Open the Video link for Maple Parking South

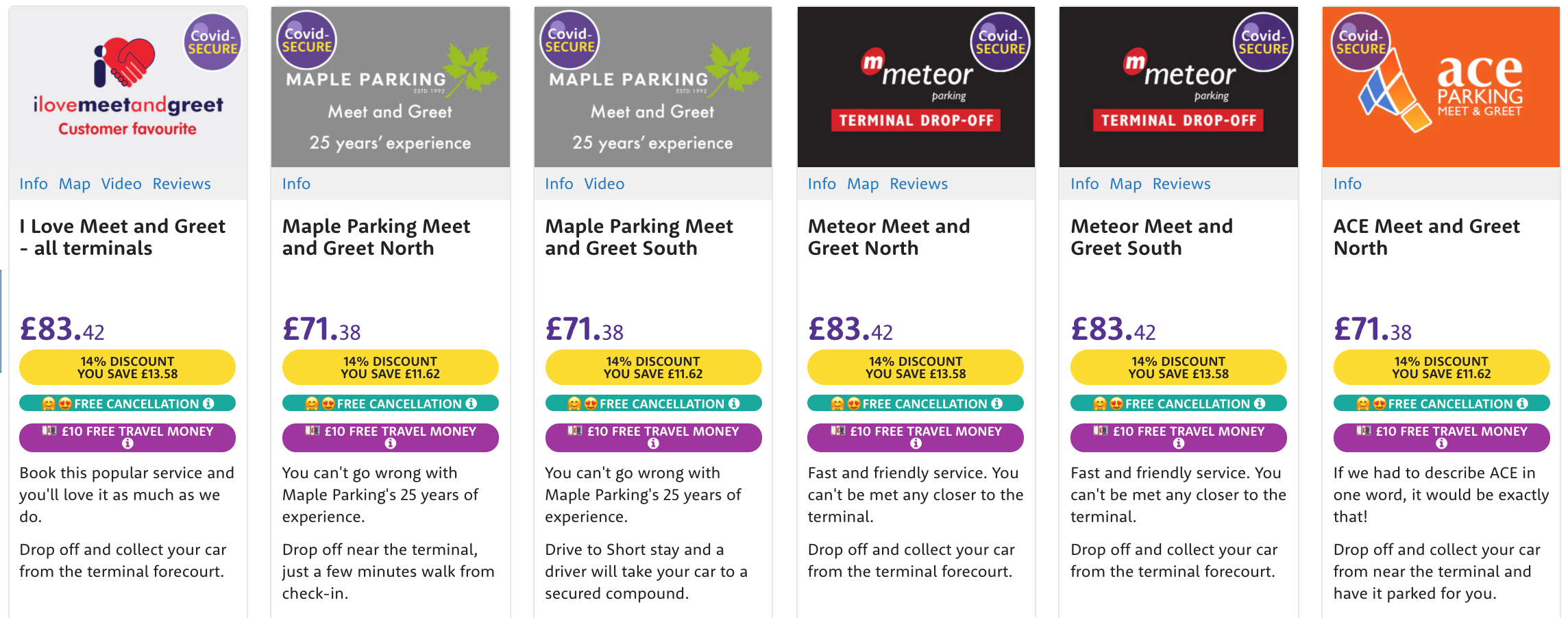604,184
